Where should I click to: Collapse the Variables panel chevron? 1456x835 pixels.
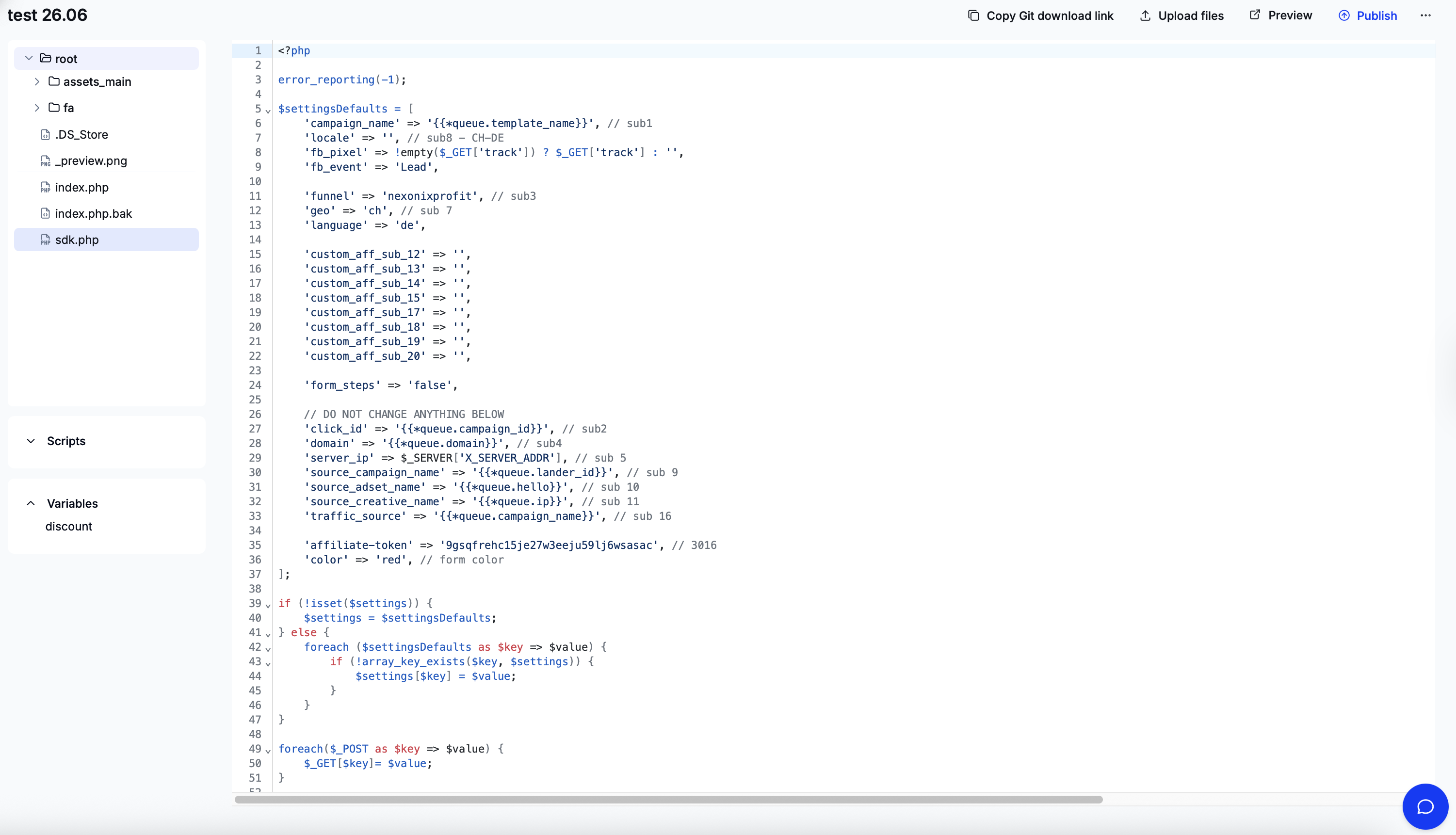tap(31, 503)
